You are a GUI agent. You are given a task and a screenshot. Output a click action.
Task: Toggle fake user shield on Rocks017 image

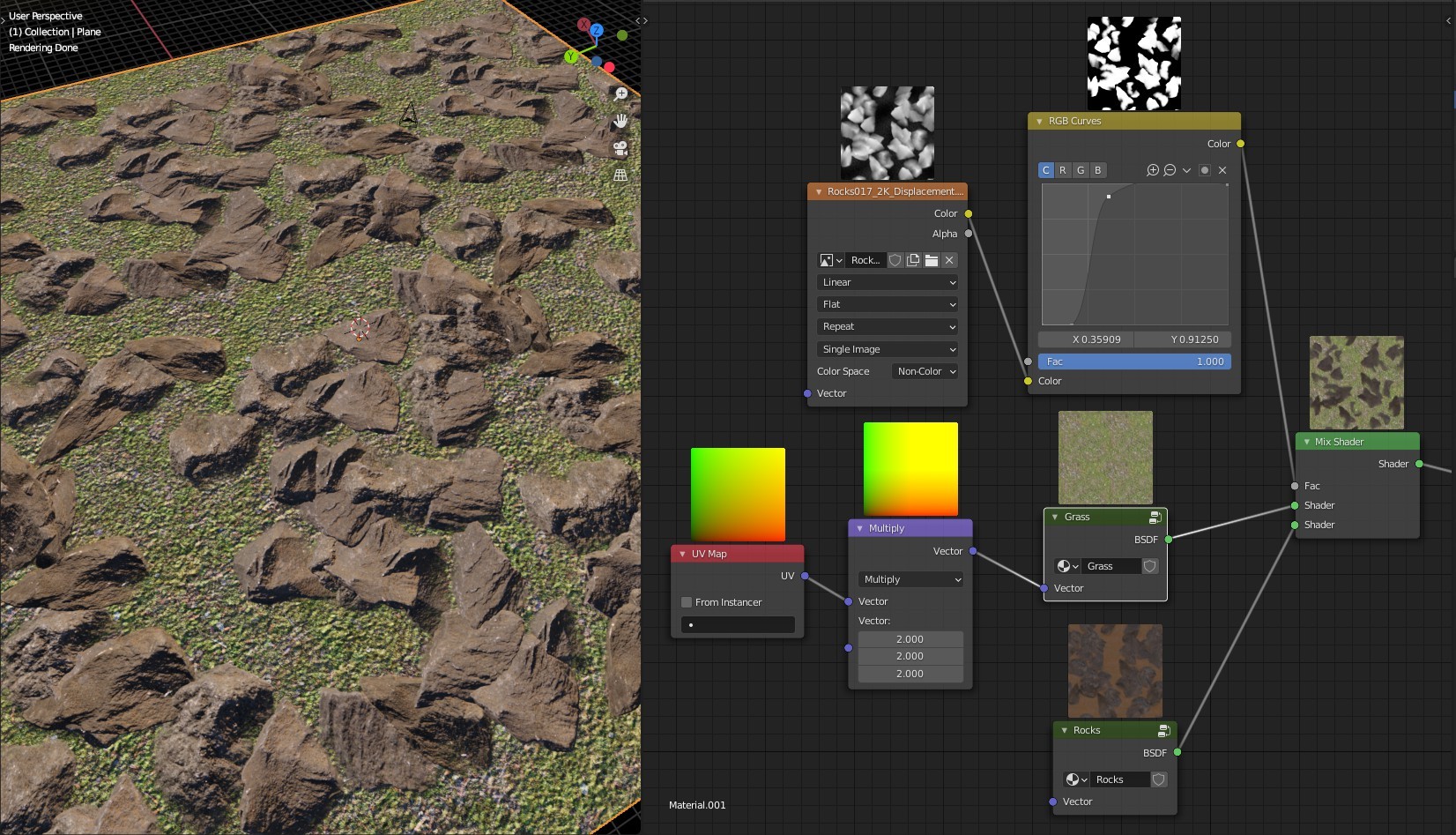(x=895, y=260)
